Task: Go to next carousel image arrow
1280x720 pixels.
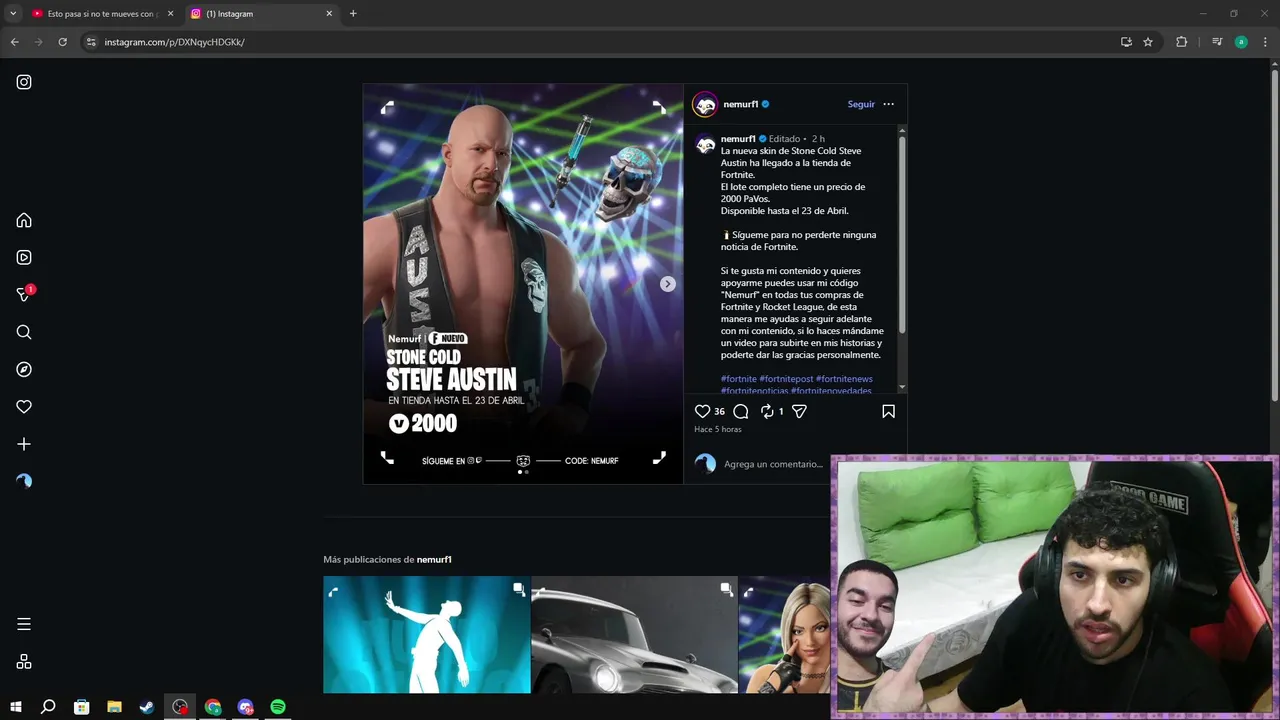Action: click(x=667, y=284)
